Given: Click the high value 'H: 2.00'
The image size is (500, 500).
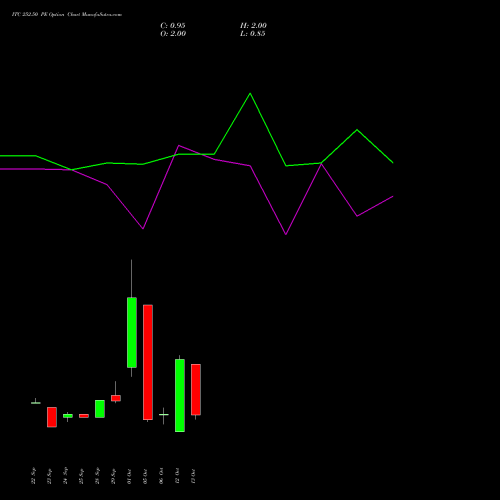Looking at the screenshot, I should click(x=253, y=26).
